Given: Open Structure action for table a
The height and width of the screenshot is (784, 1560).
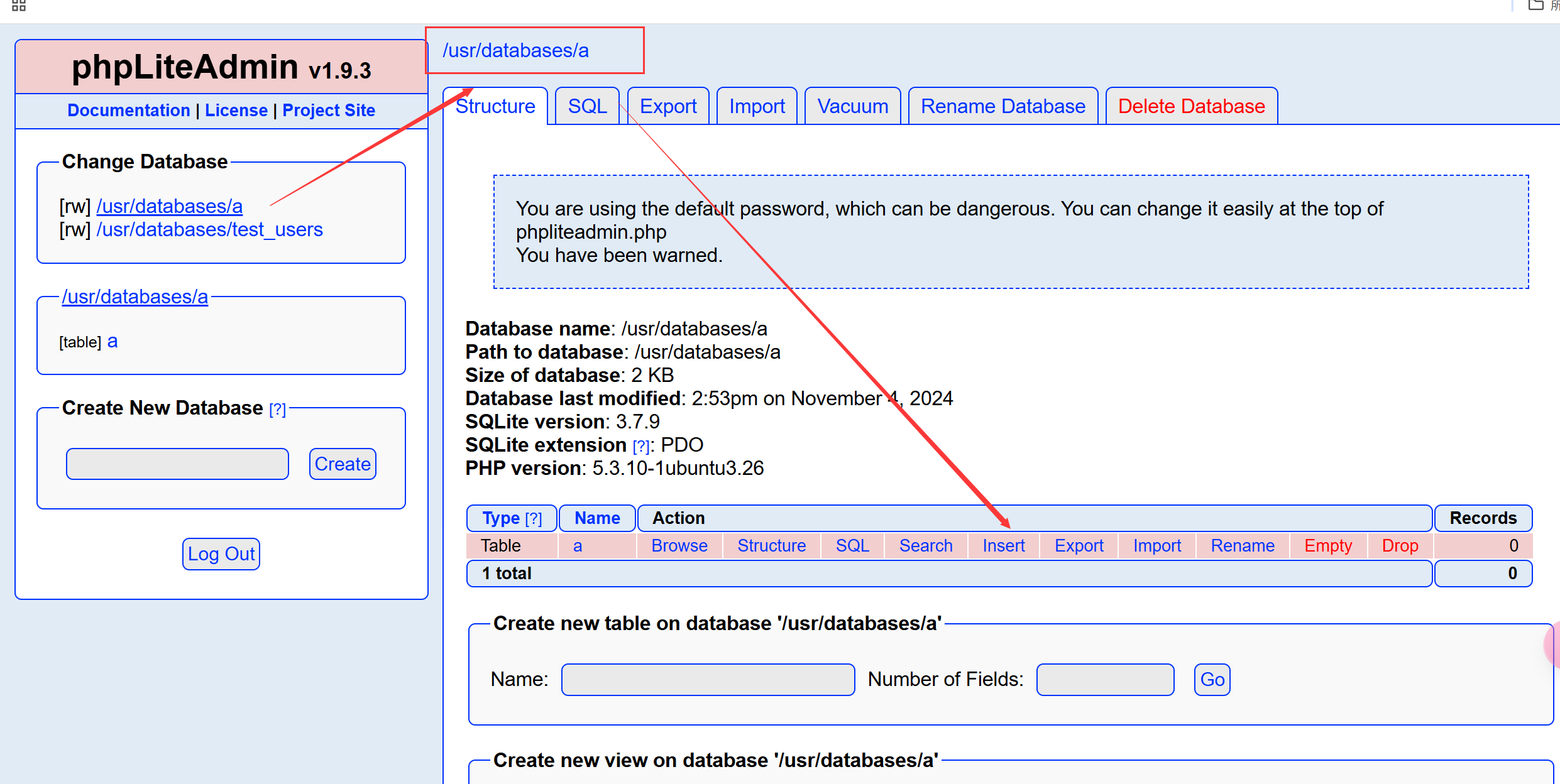Looking at the screenshot, I should (772, 546).
